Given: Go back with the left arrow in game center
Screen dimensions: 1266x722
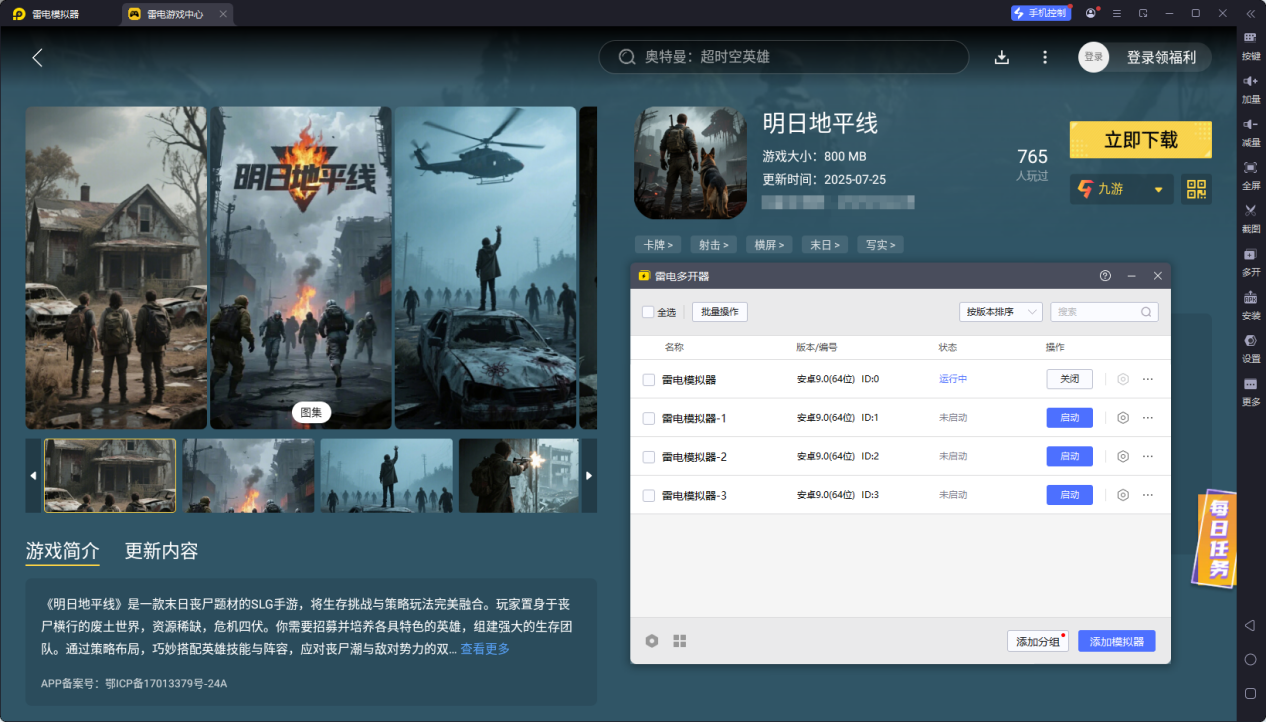Looking at the screenshot, I should (x=37, y=57).
